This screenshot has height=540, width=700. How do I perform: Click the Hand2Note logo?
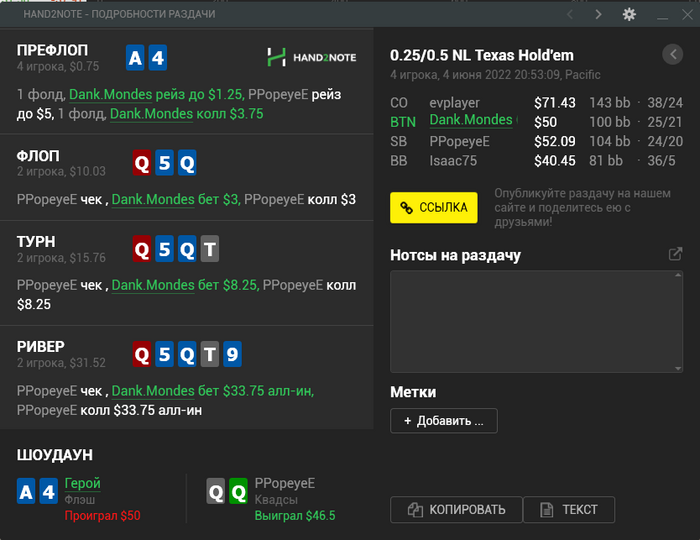(312, 57)
